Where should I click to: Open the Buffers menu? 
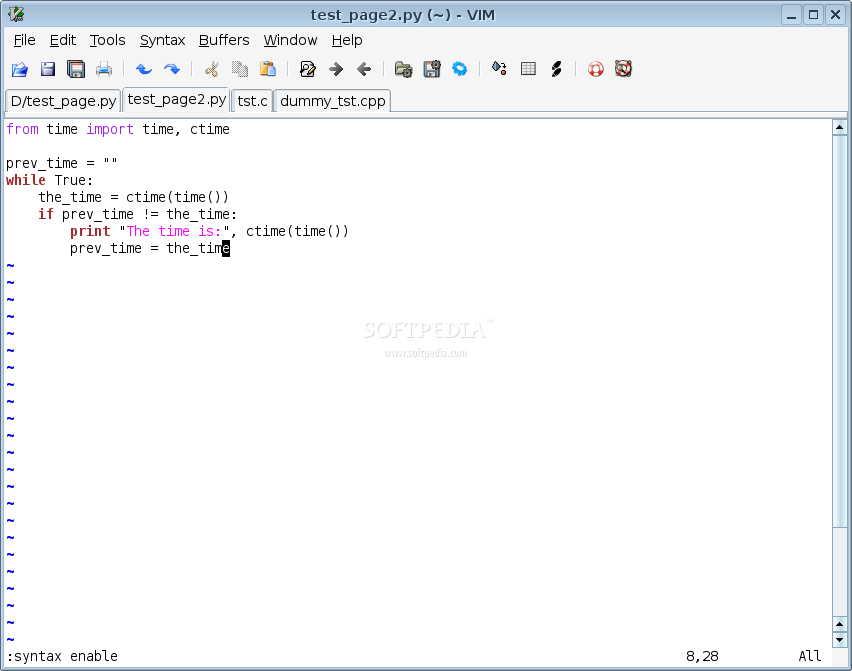pos(224,40)
